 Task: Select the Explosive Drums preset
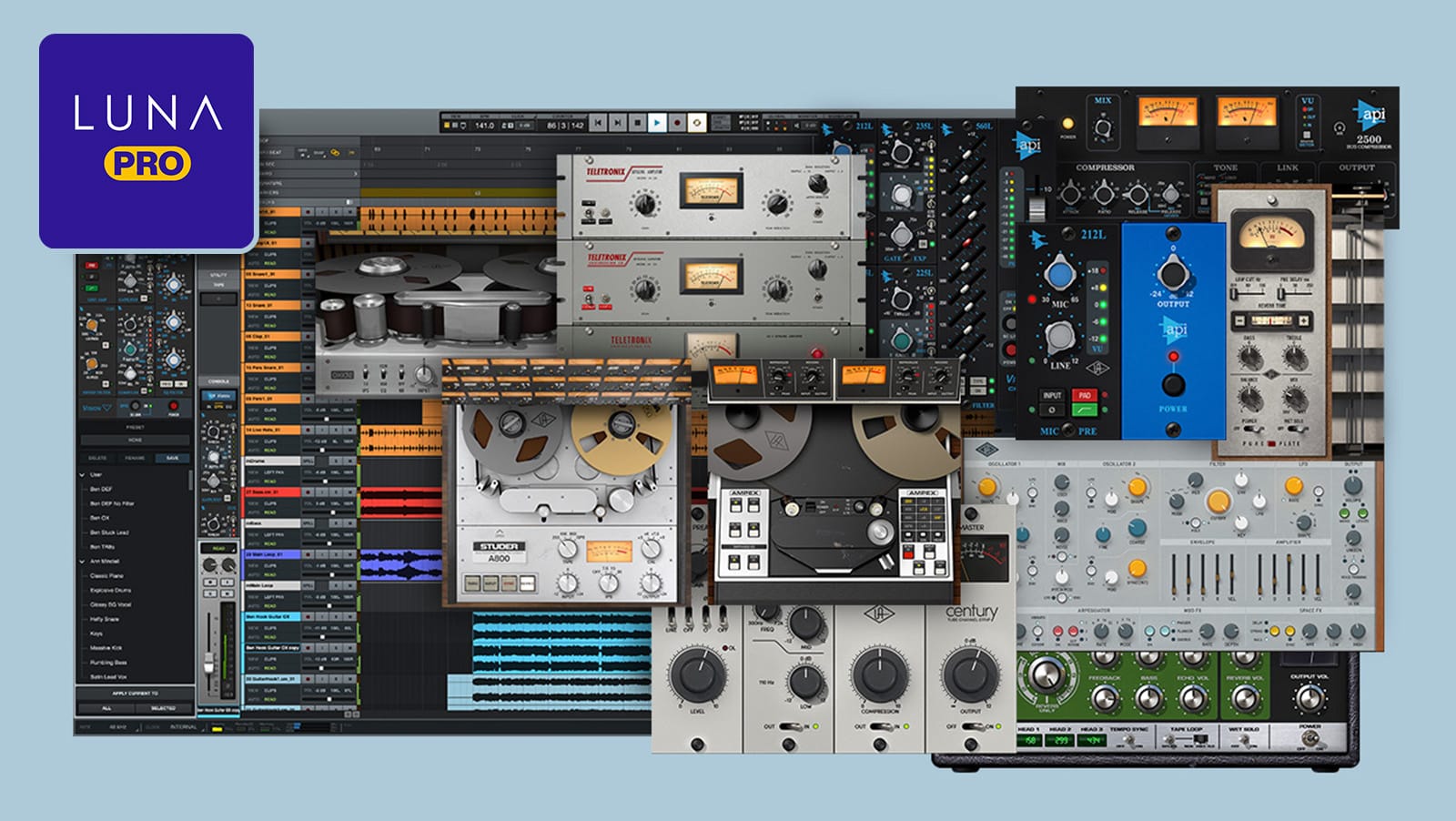point(110,591)
